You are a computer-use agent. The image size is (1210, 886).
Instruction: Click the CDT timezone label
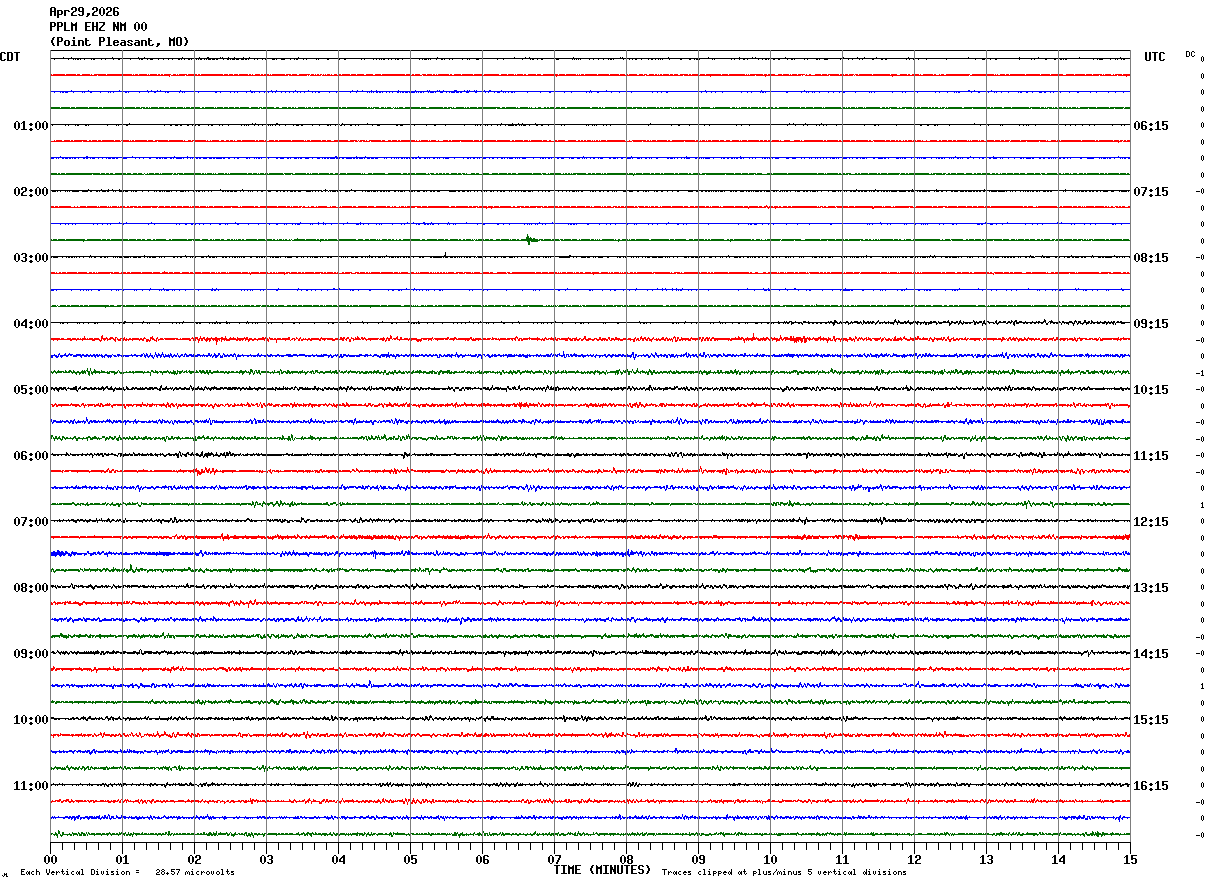coord(10,57)
